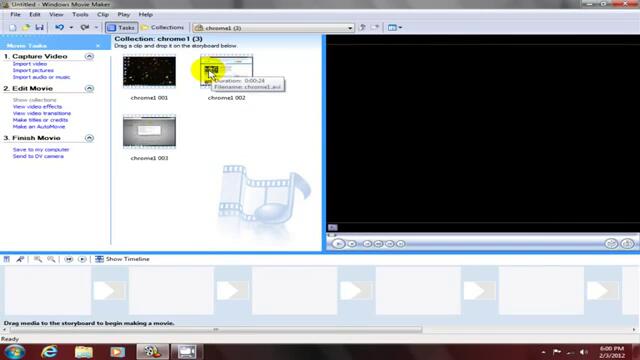Image resolution: width=640 pixels, height=360 pixels.
Task: Click the first storyboard transition cell
Action: click(x=110, y=291)
